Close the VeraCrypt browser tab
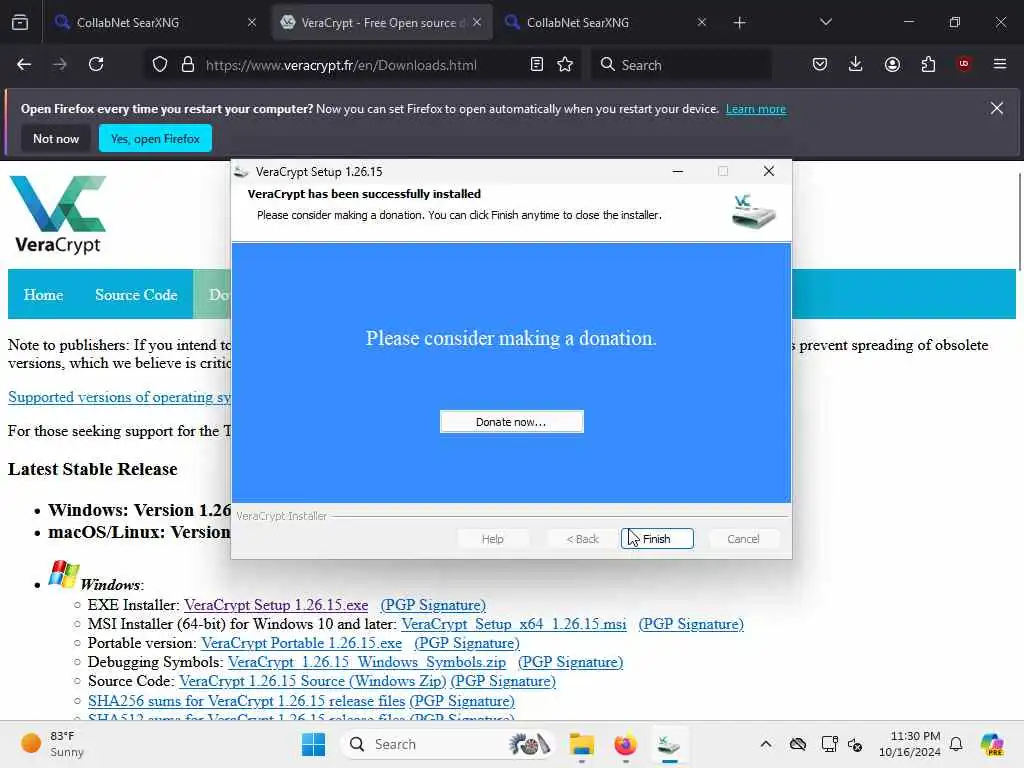Viewport: 1024px width, 768px height. click(x=477, y=22)
